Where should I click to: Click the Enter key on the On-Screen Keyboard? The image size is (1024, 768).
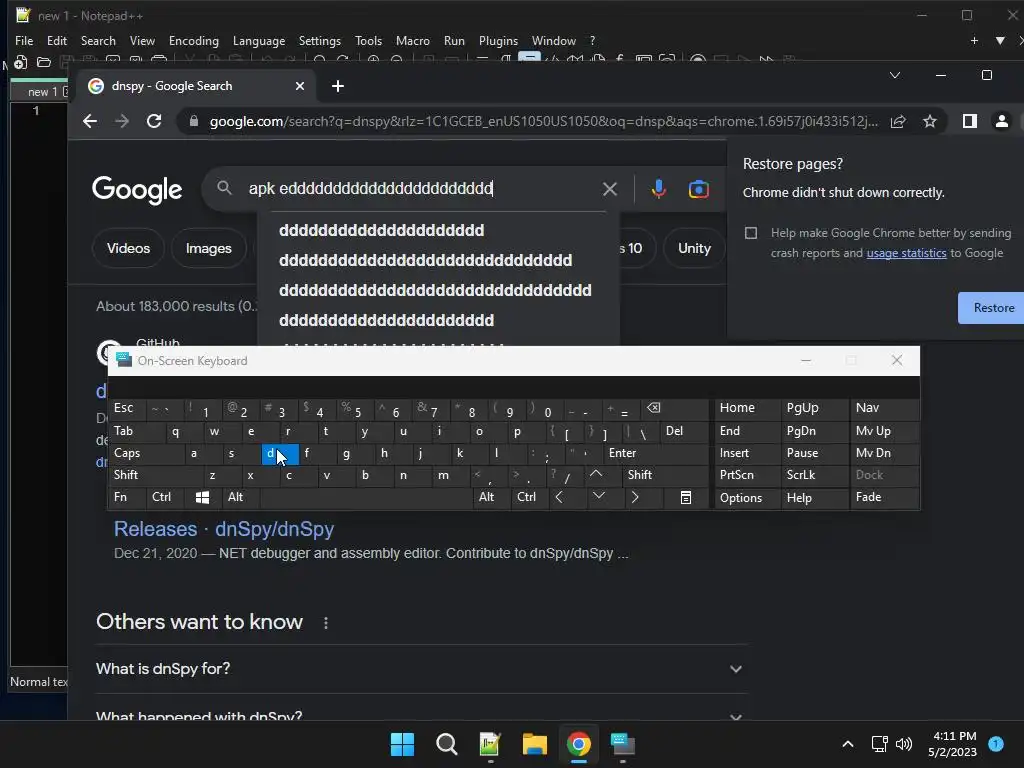655,453
